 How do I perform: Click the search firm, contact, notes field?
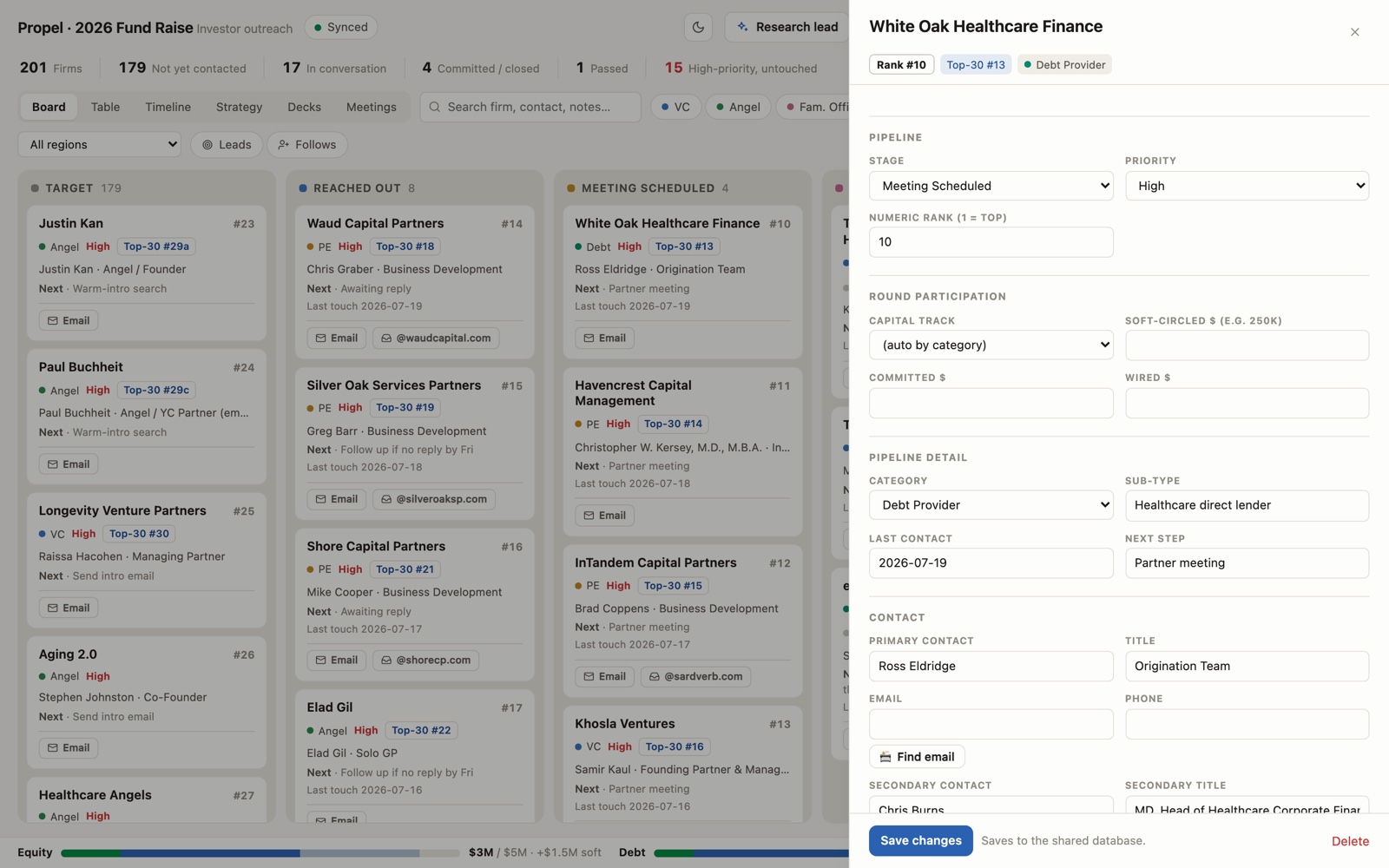[x=530, y=107]
